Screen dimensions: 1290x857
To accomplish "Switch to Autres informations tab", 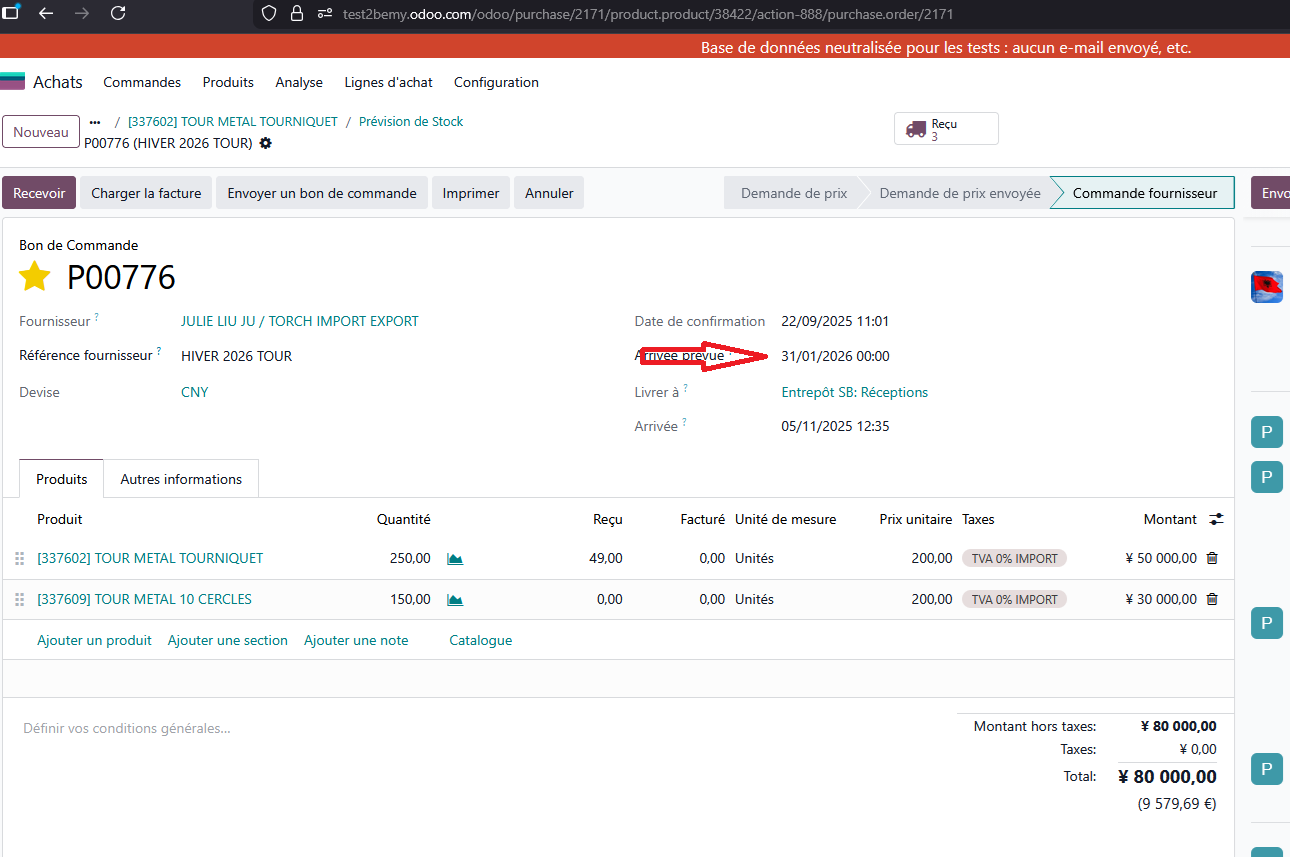I will tap(181, 479).
